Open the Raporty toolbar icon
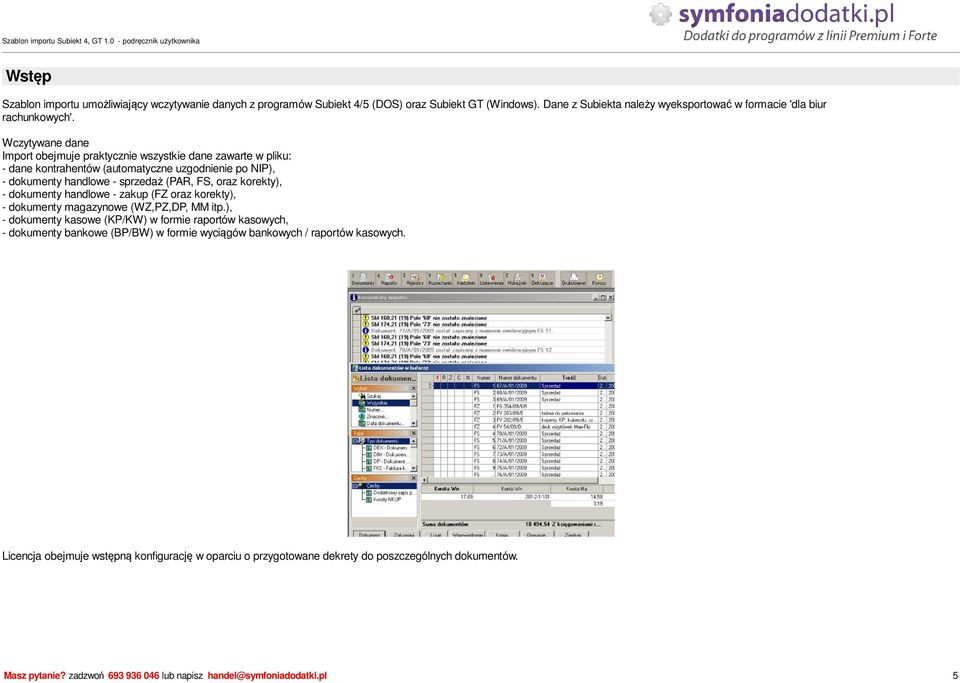The width and height of the screenshot is (960, 683). (x=389, y=280)
